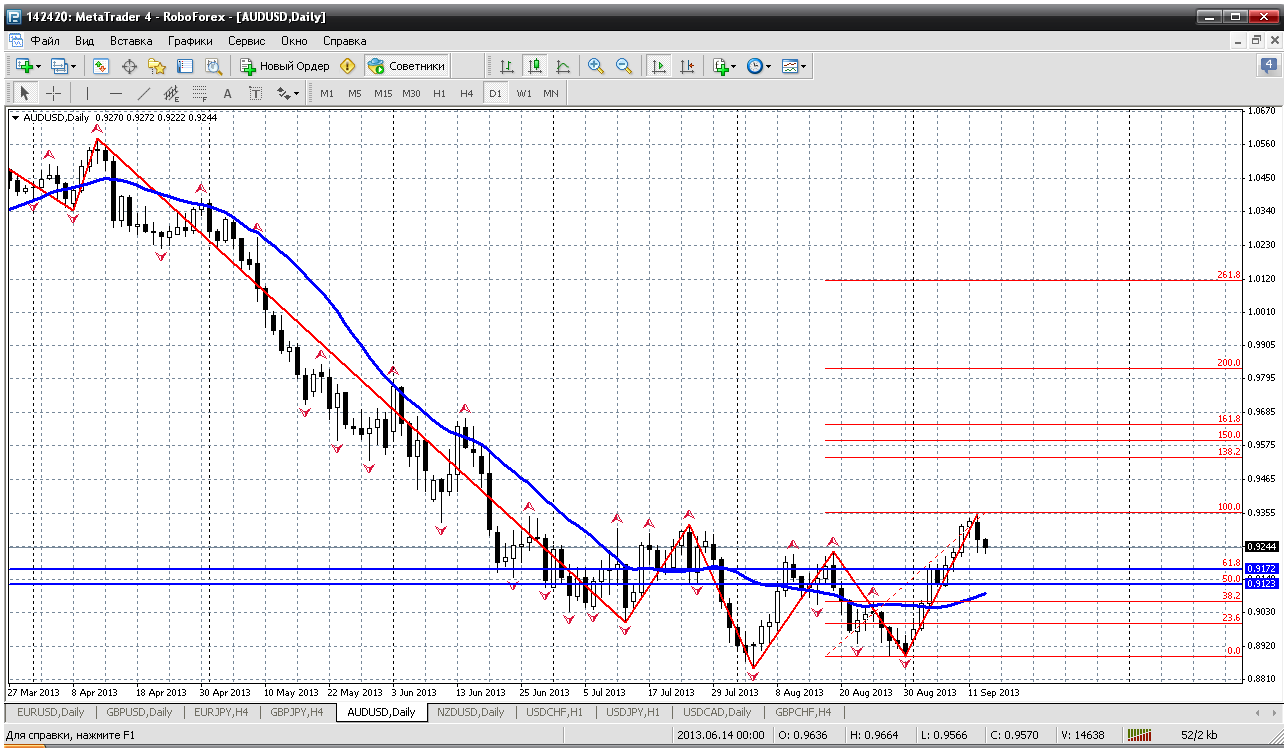Image resolution: width=1288 pixels, height=748 pixels.
Task: Open the Market Watch window icon
Action: pos(101,66)
